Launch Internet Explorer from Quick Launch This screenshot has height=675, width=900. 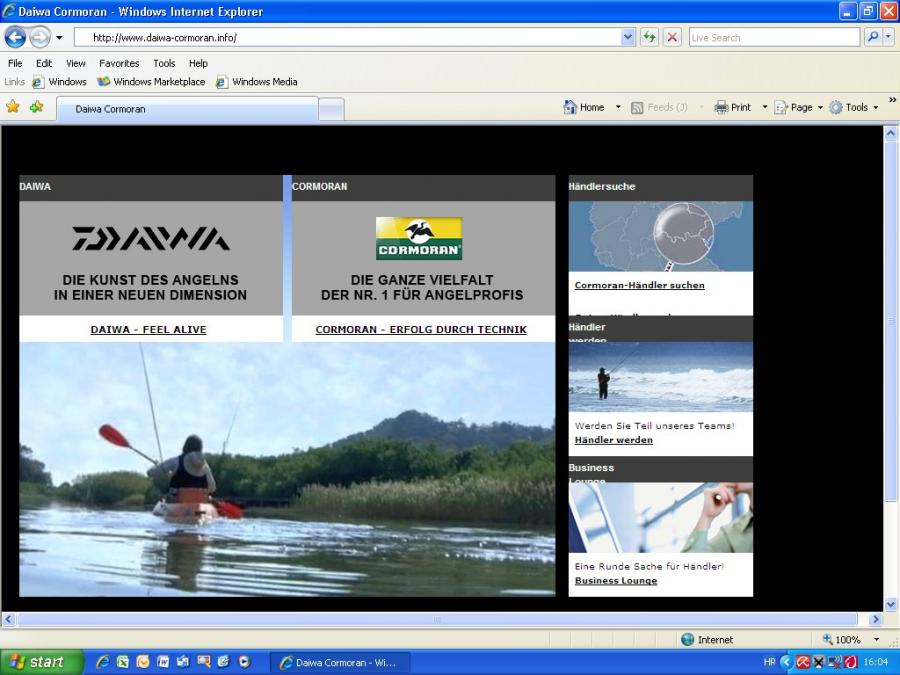coord(102,662)
